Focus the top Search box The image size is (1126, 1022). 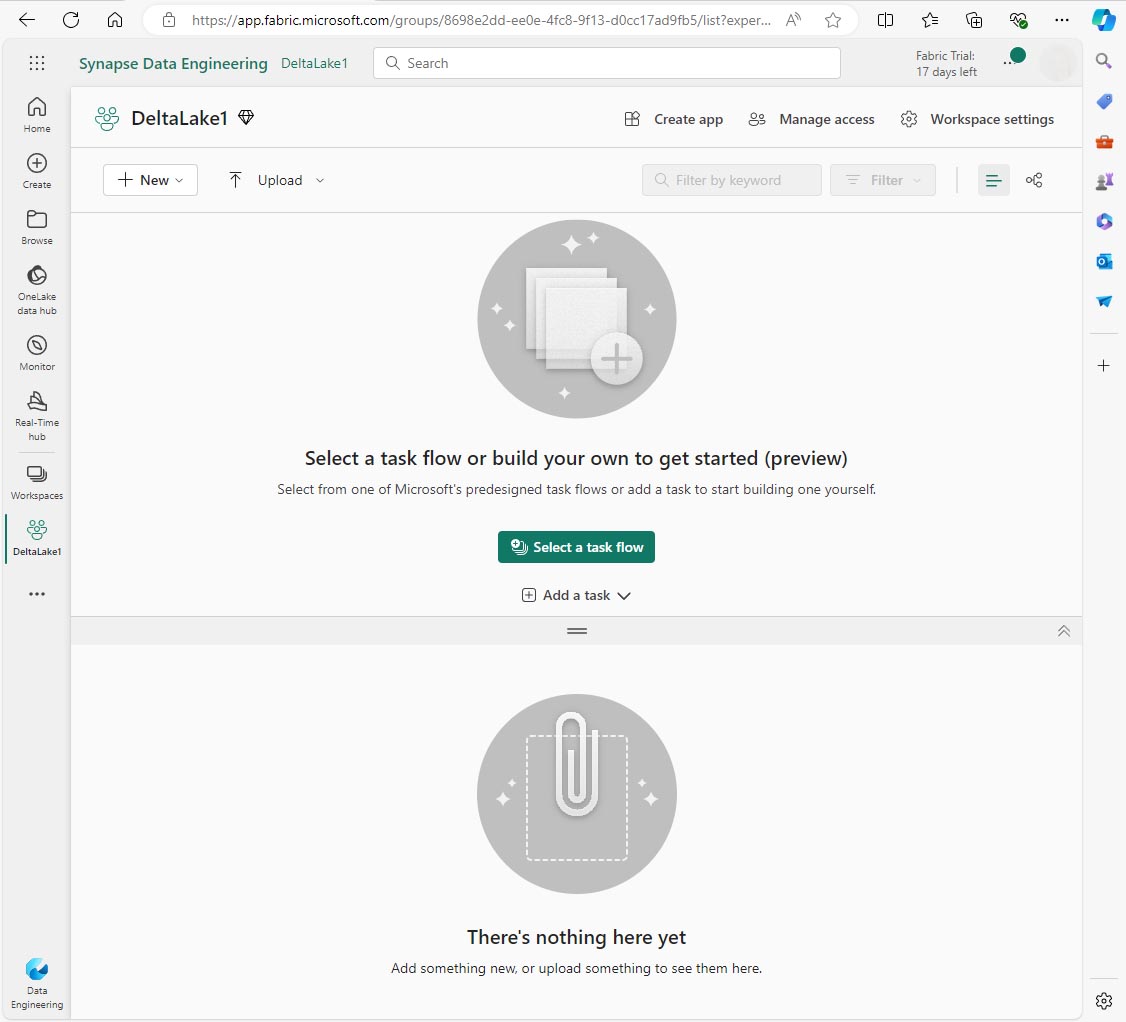[607, 63]
